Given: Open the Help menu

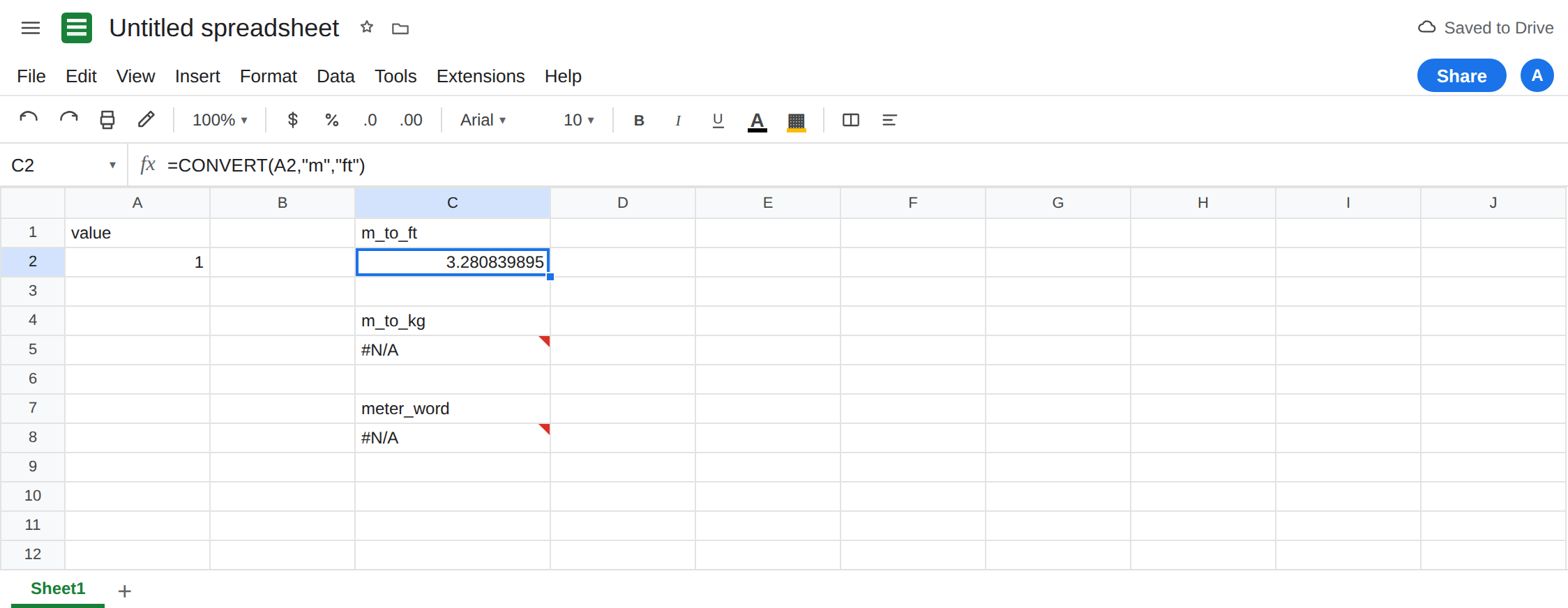Looking at the screenshot, I should coord(563,76).
